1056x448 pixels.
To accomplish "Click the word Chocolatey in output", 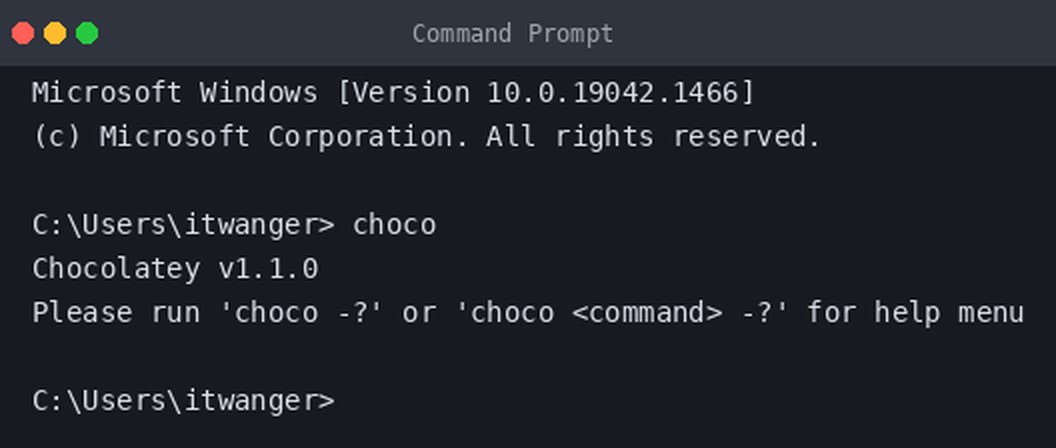I will (x=116, y=269).
